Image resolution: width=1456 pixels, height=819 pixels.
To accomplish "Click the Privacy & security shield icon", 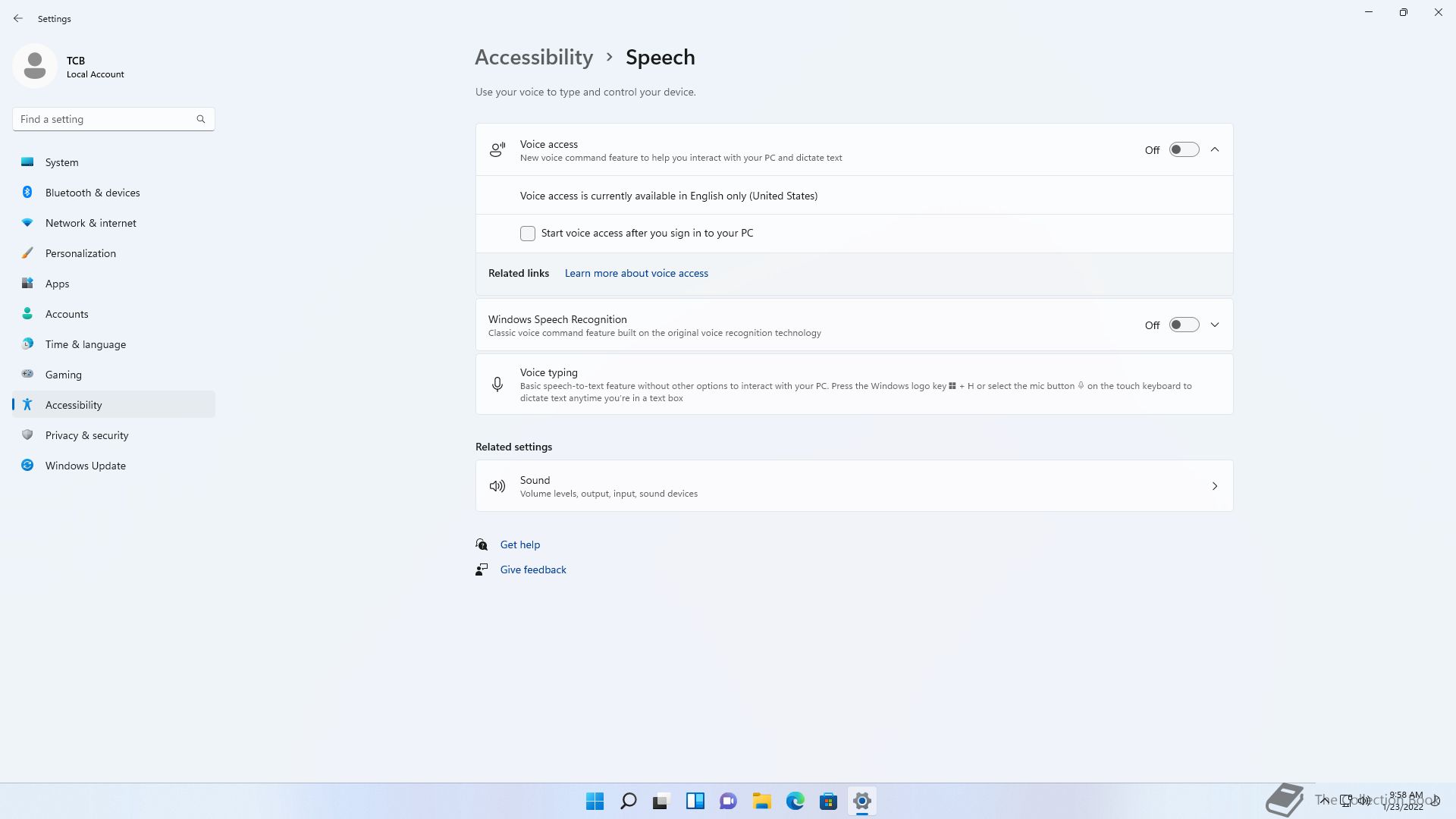I will [27, 435].
